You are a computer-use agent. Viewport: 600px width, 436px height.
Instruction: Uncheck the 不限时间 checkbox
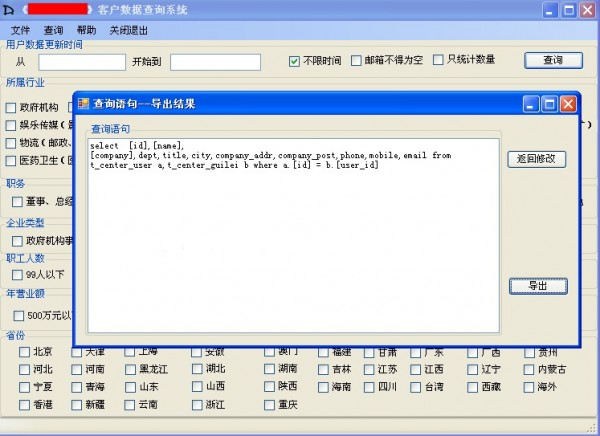(x=294, y=61)
